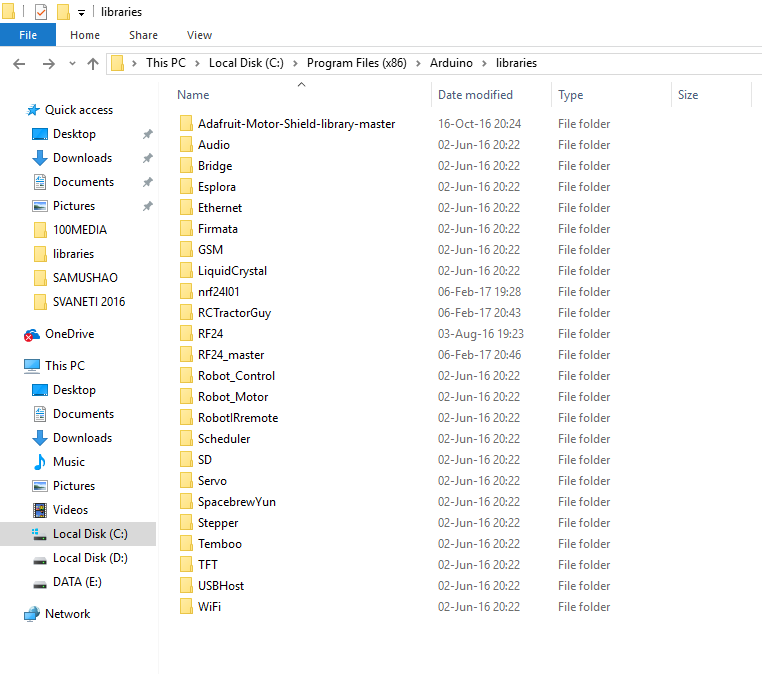Open Music under This PC
Viewport: 762px width, 674px height.
point(69,462)
